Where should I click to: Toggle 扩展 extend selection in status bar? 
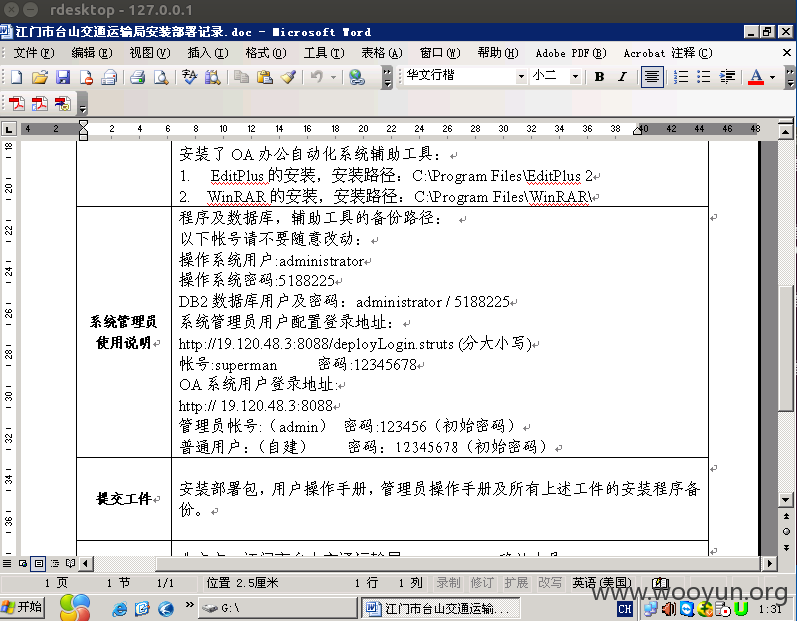click(516, 583)
